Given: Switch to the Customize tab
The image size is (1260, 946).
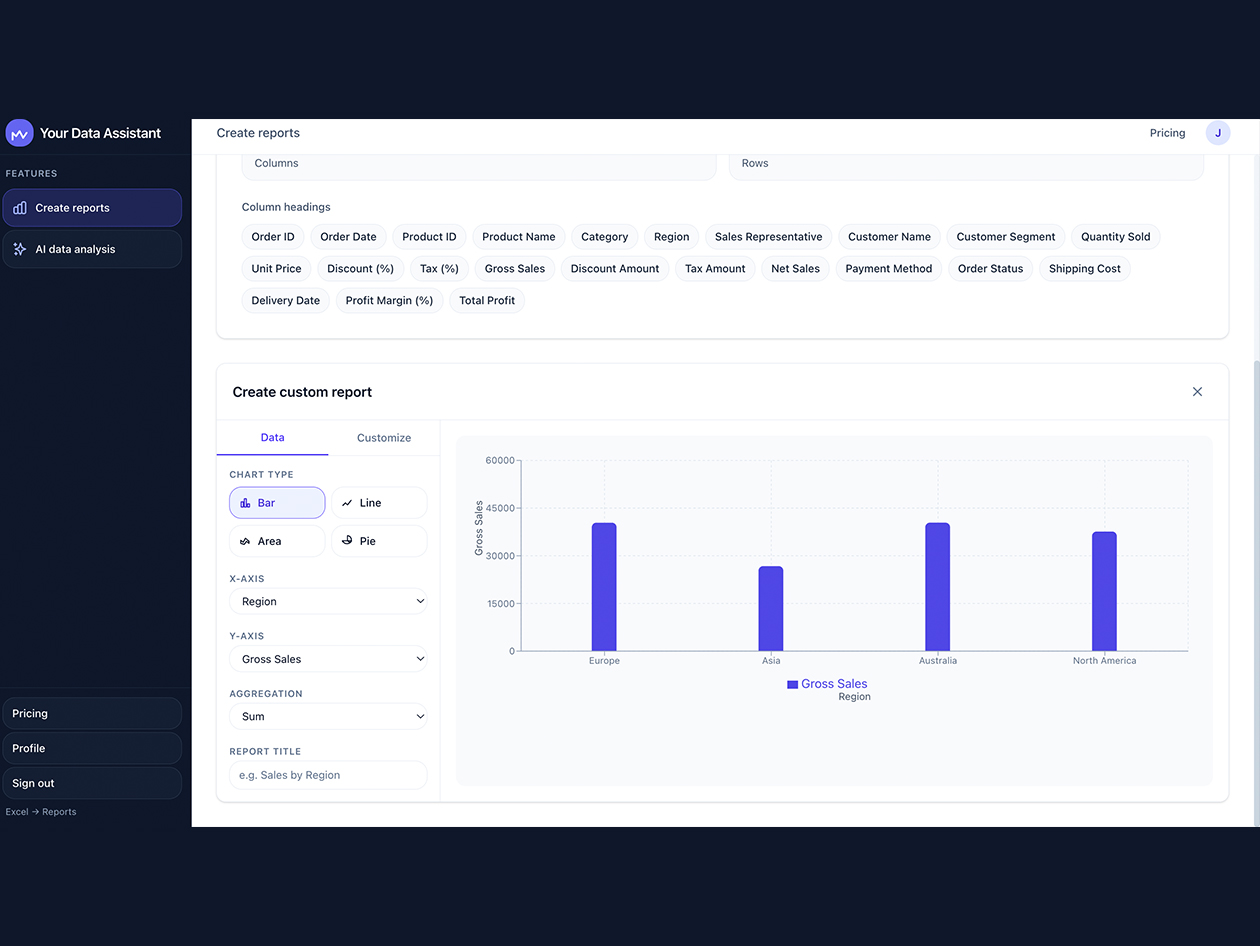Looking at the screenshot, I should (x=384, y=437).
